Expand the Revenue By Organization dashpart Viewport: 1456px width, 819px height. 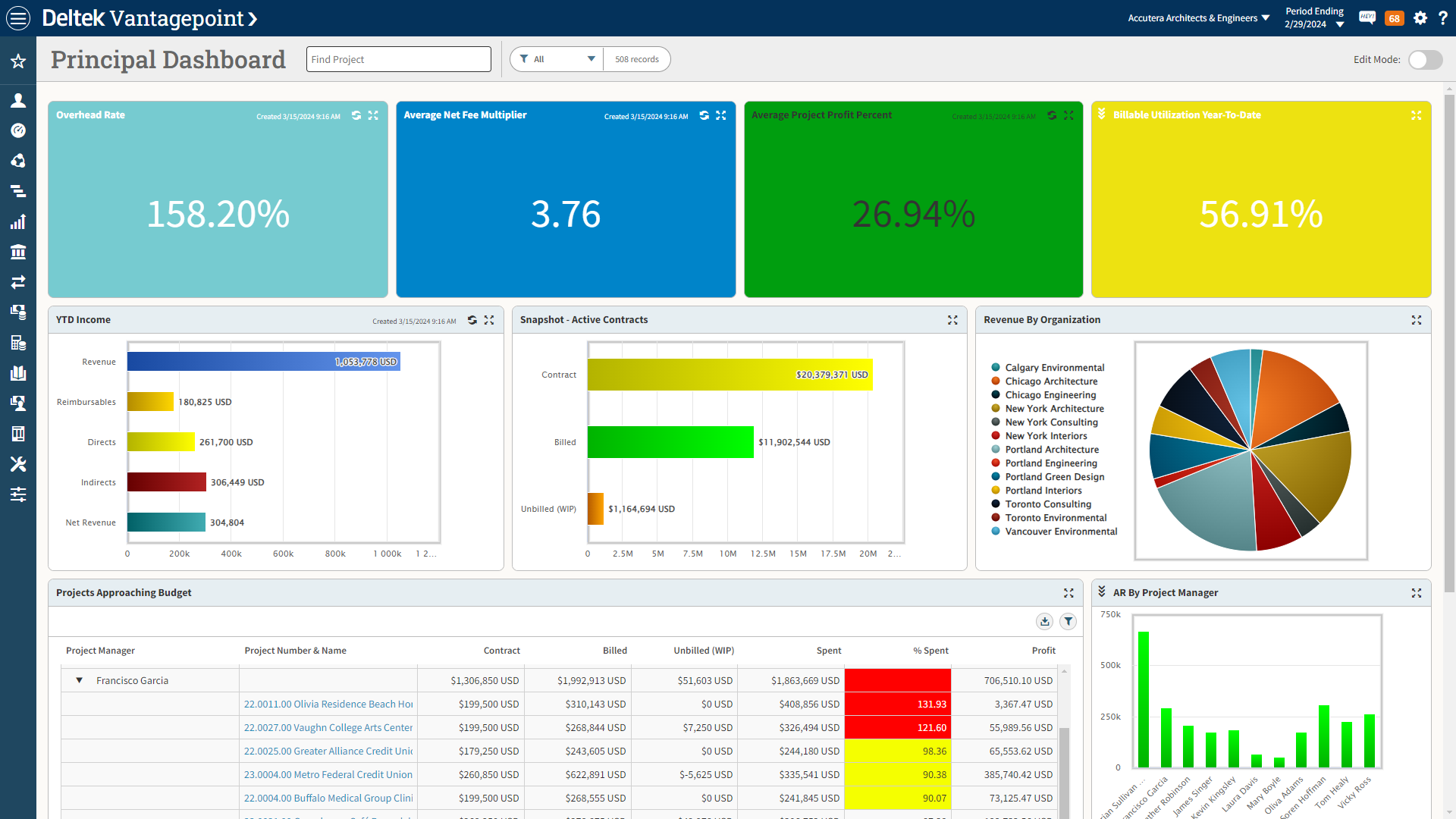coord(1416,320)
